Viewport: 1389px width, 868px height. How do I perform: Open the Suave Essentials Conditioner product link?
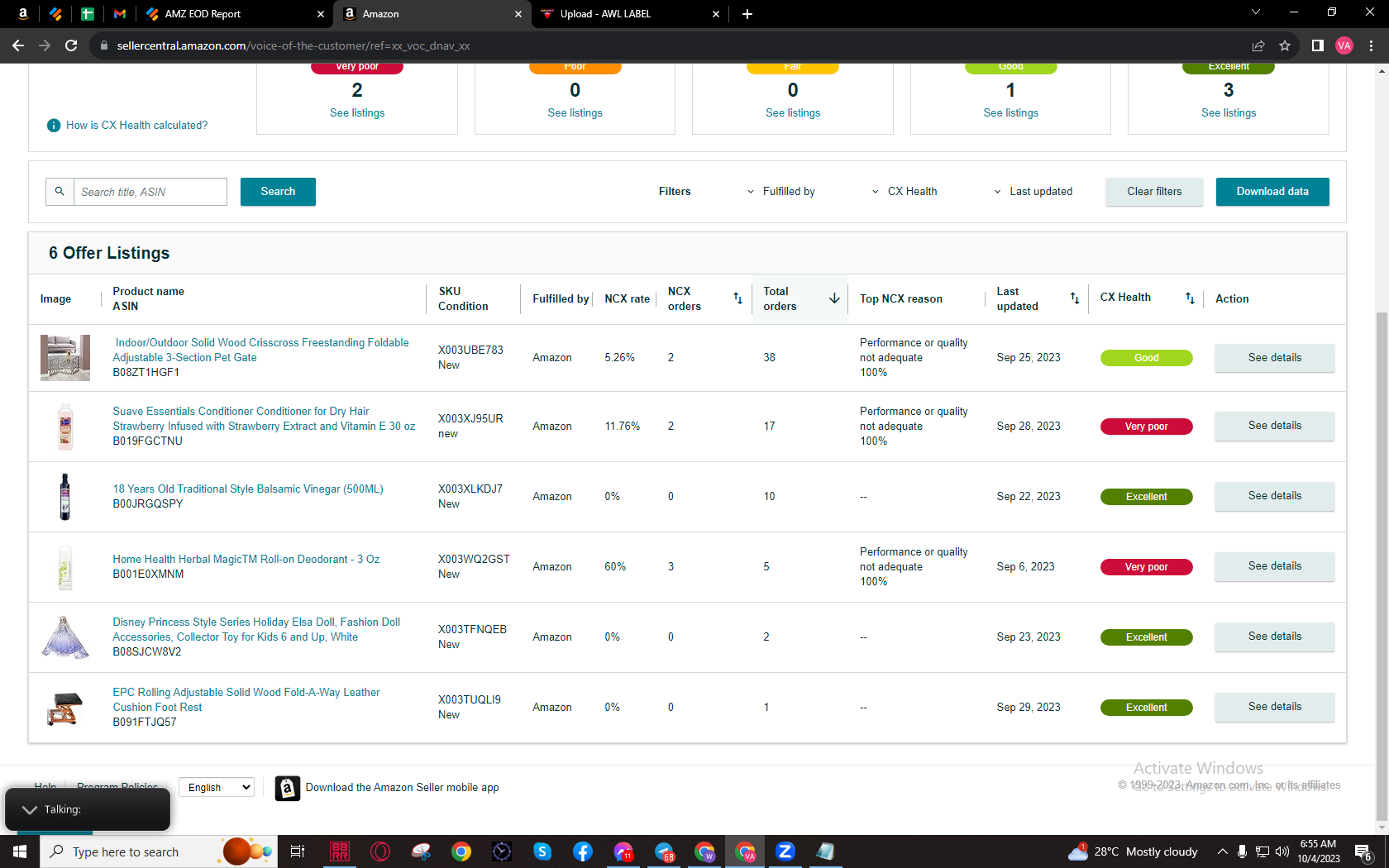tap(264, 419)
